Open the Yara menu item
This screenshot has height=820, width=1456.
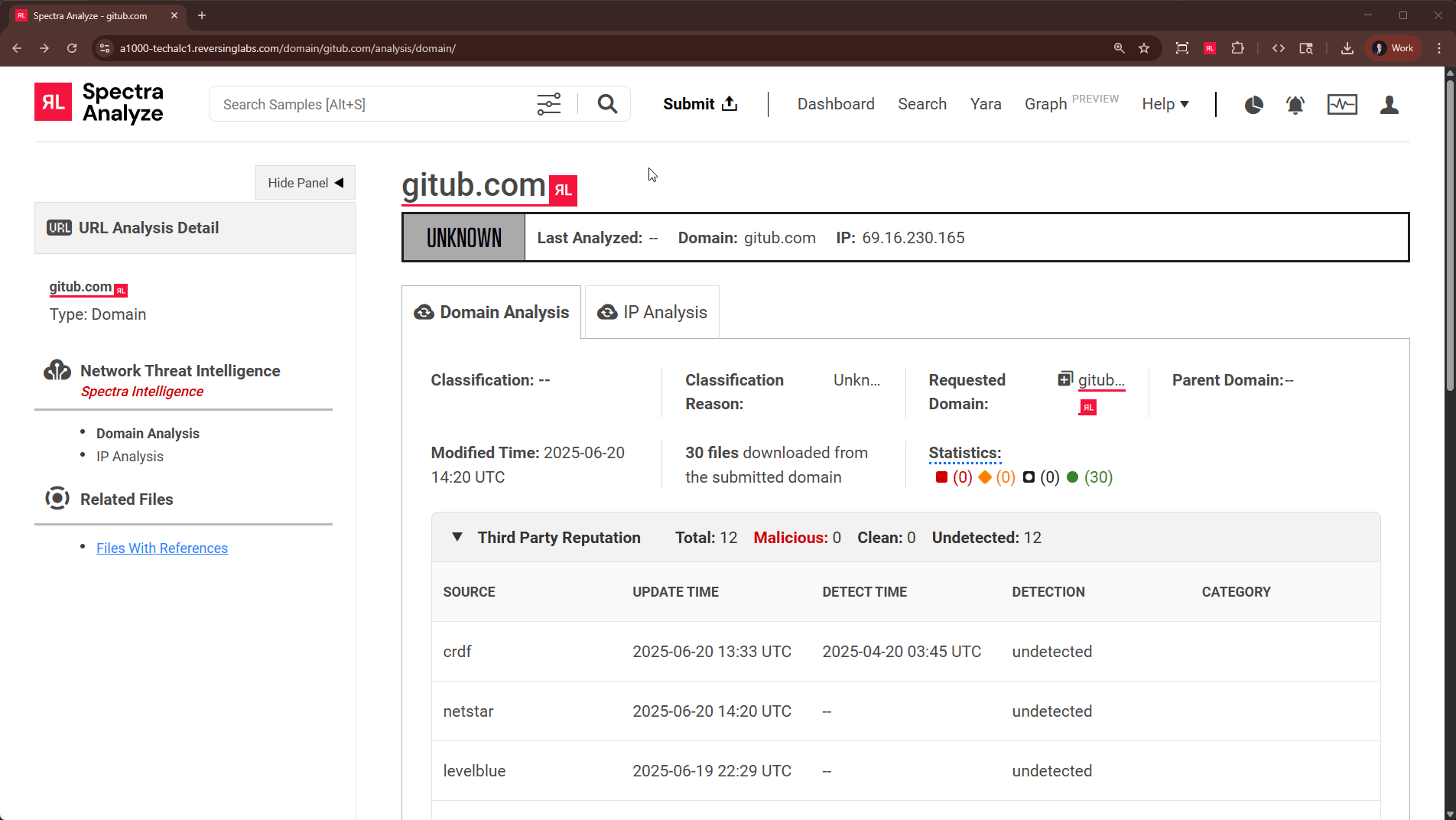click(x=986, y=104)
